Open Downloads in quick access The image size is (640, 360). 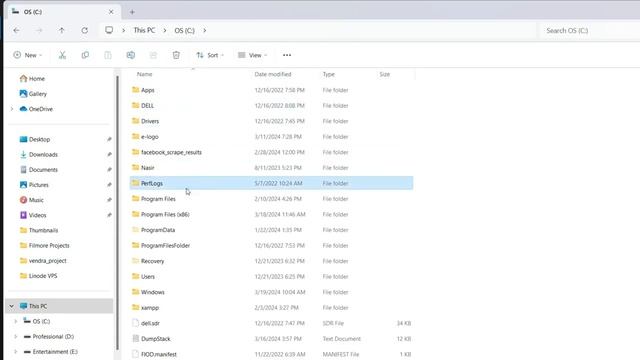coord(39,155)
